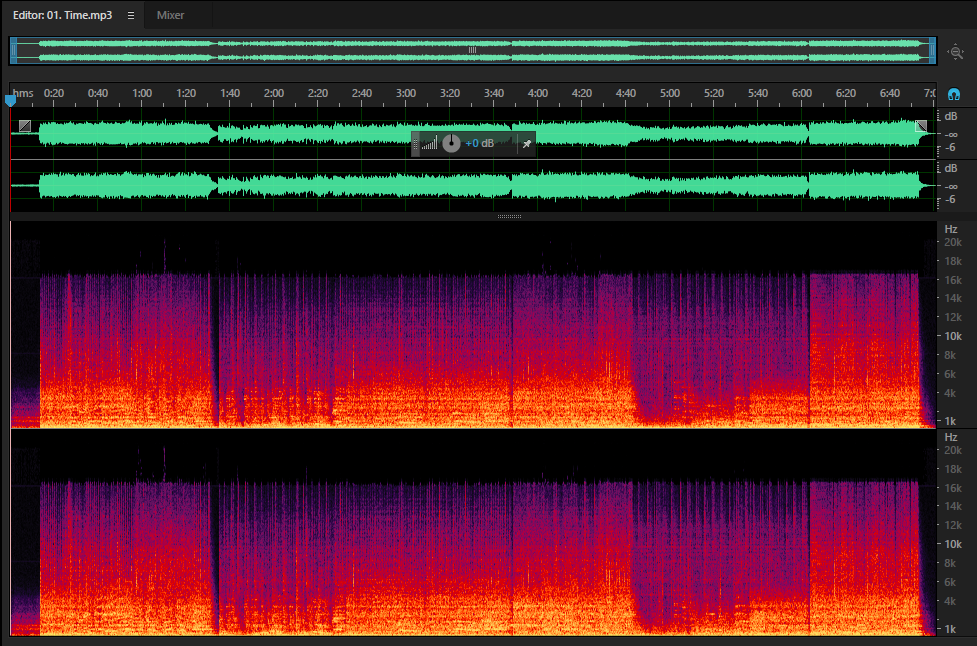Click the 16k label on top frequency scale
Image resolution: width=977 pixels, height=646 pixels.
click(953, 280)
